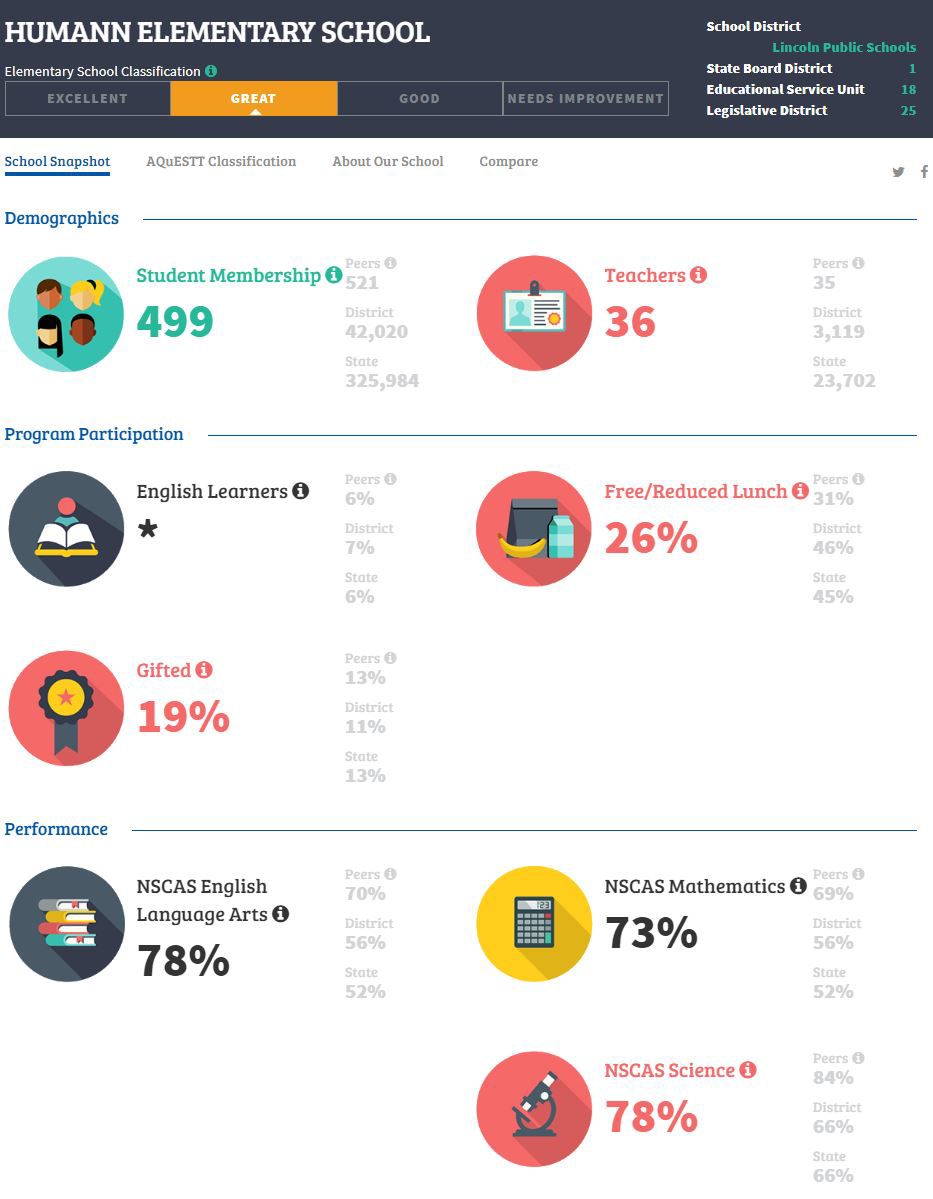The height and width of the screenshot is (1199, 933).
Task: Open the NSCAS Science info icon
Action: click(748, 1070)
